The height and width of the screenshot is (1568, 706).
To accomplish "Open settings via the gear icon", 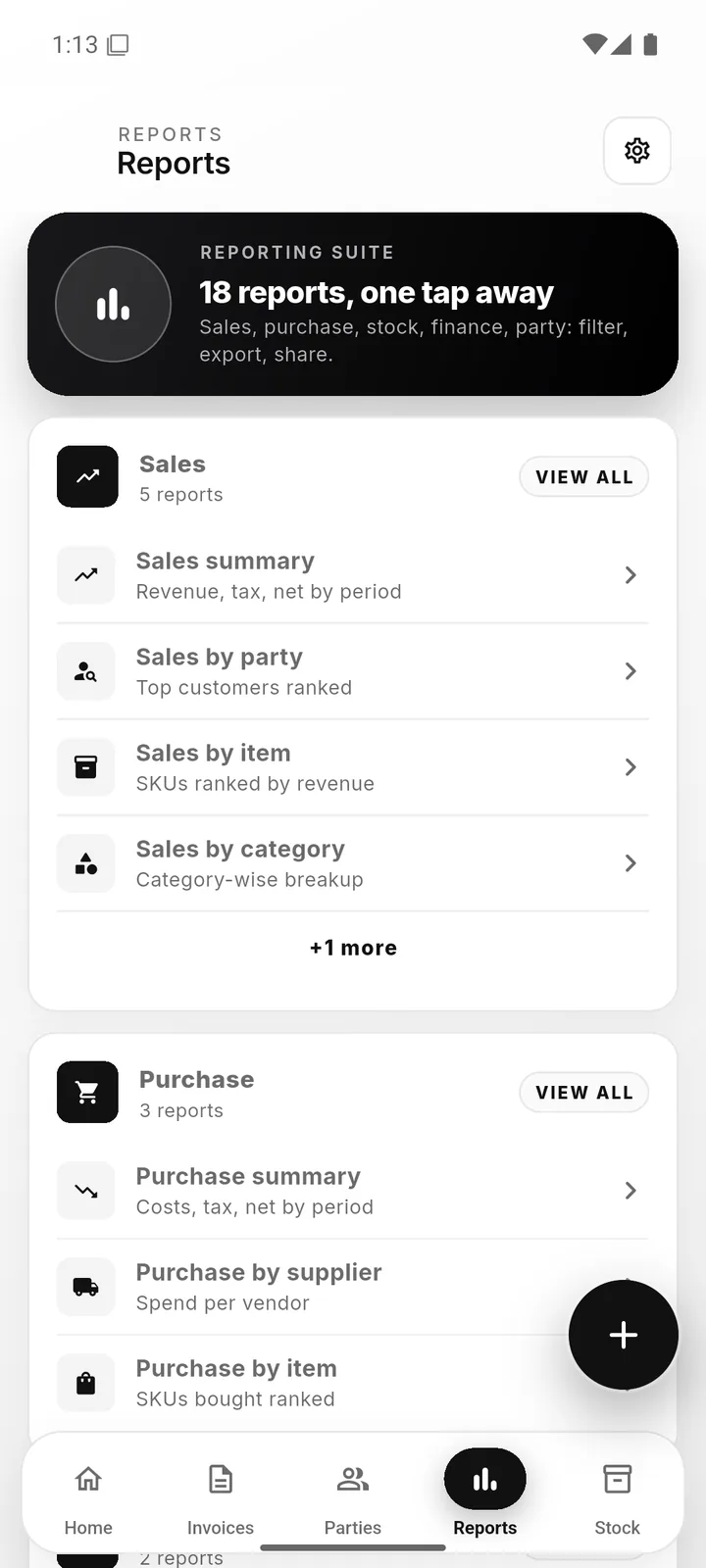I will point(637,151).
